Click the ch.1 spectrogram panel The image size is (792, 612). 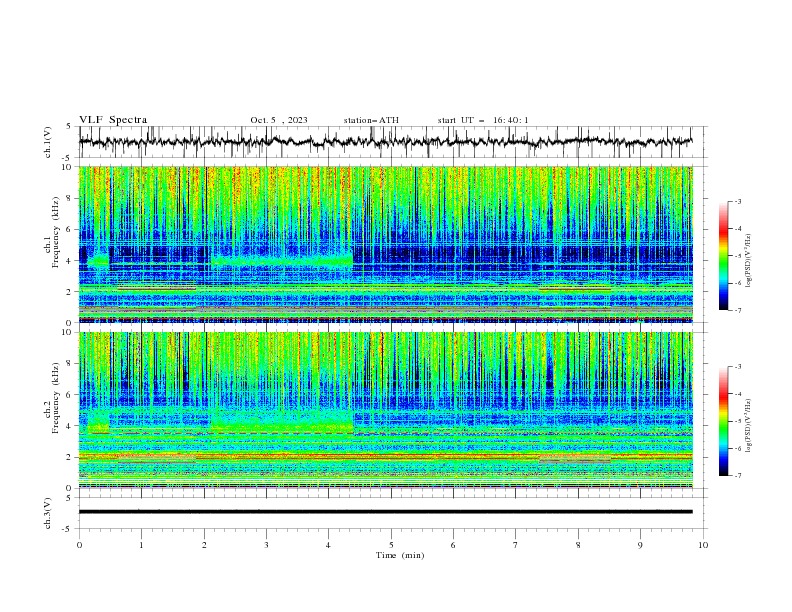click(x=386, y=244)
